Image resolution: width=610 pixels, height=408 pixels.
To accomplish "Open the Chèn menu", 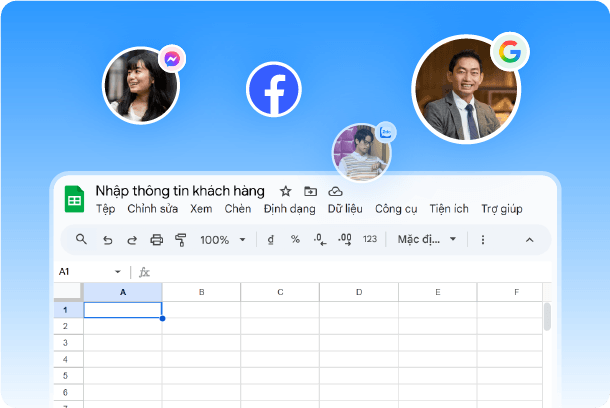I will pyautogui.click(x=238, y=209).
